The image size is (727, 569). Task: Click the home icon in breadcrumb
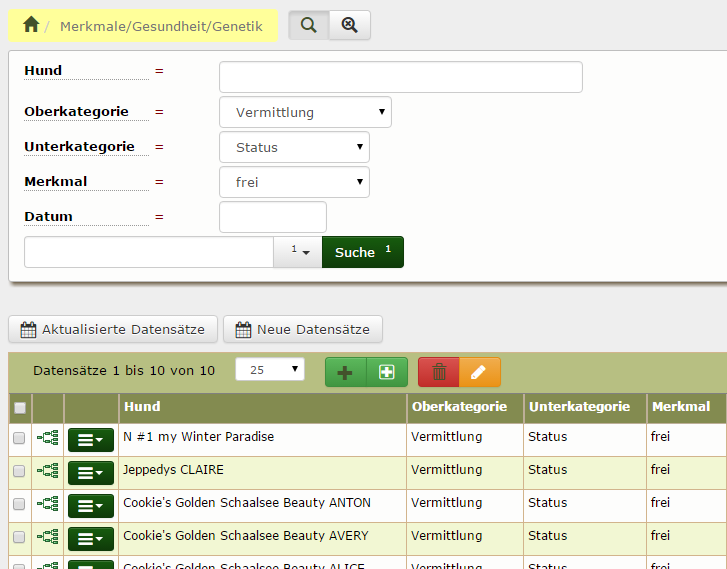pos(30,25)
